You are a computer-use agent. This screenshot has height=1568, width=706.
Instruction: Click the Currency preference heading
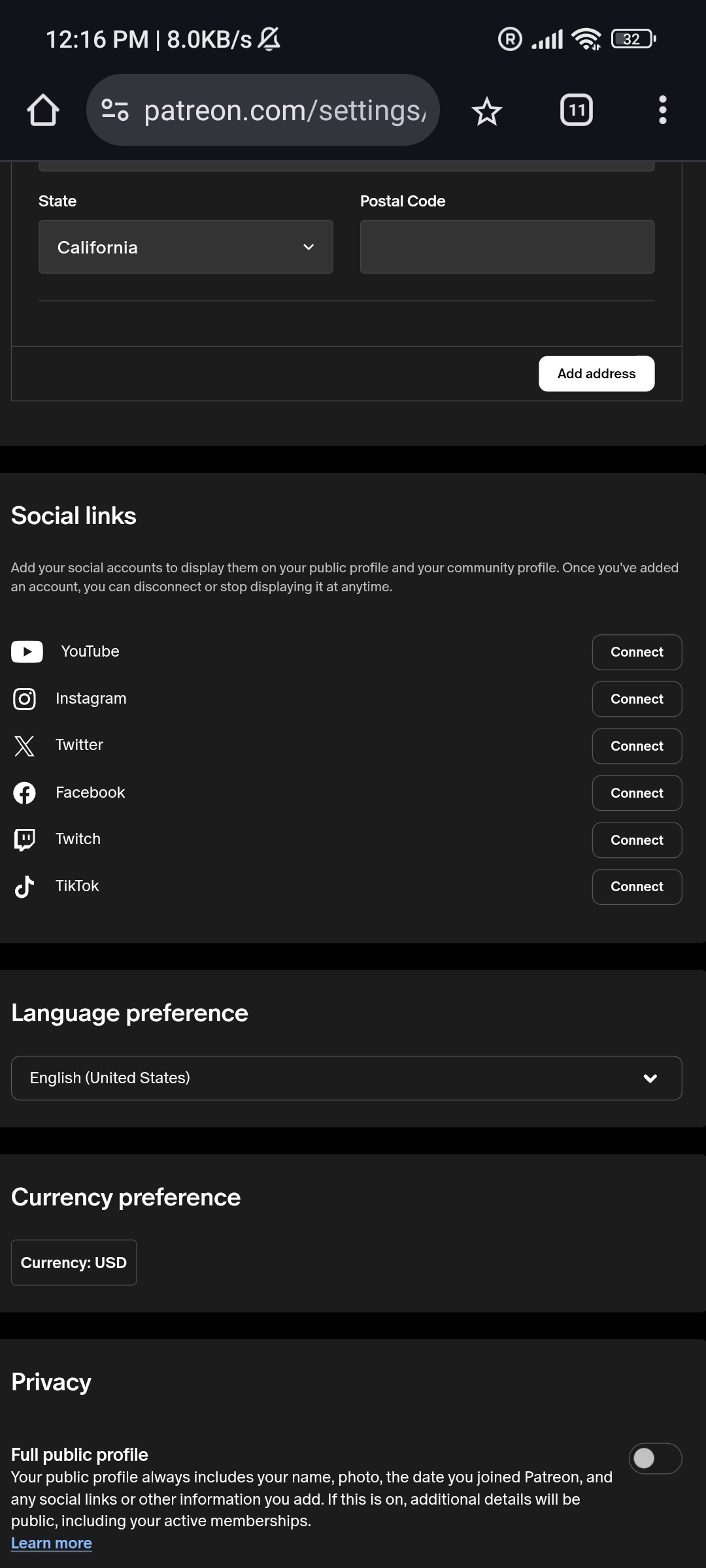(x=126, y=1197)
